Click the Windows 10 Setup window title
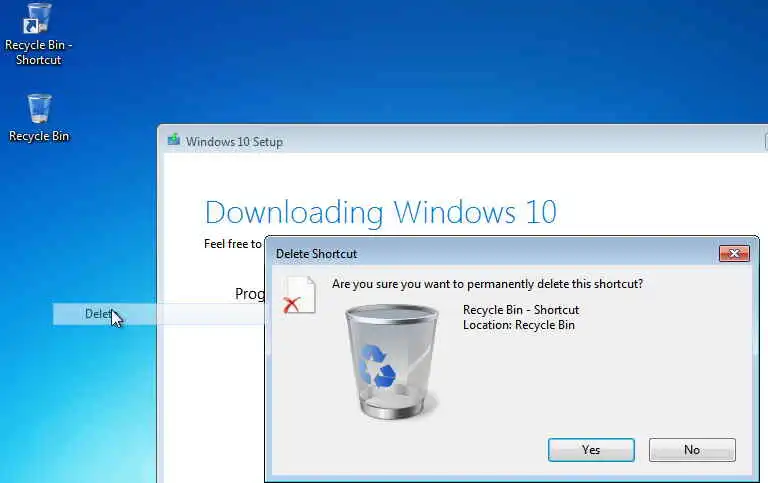 234,142
